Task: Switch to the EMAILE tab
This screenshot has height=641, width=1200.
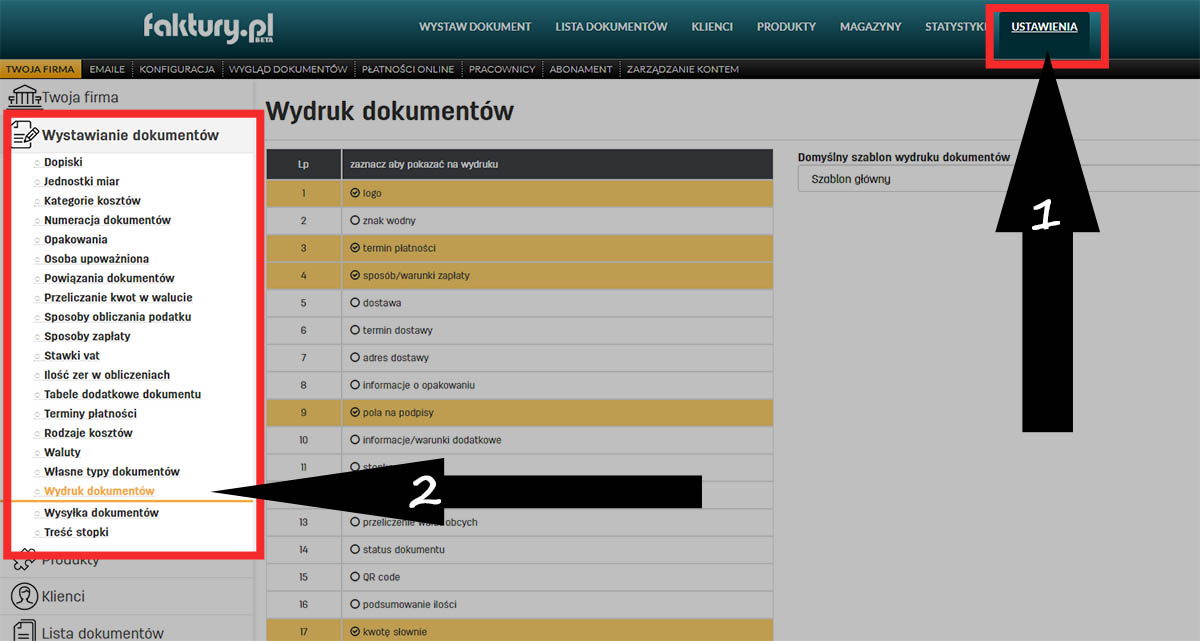Action: (107, 68)
